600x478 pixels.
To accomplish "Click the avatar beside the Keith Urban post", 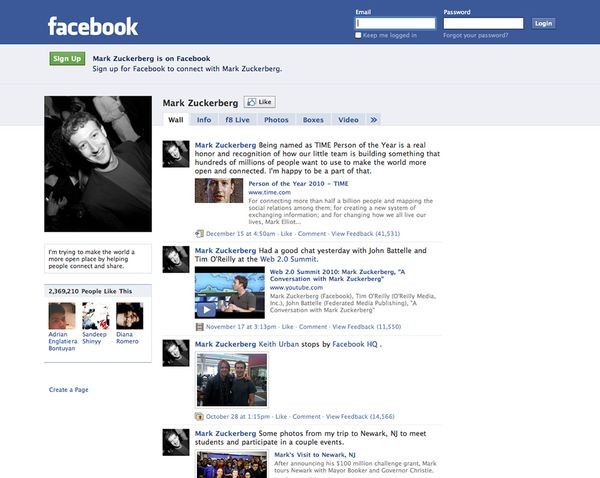I will (x=176, y=353).
